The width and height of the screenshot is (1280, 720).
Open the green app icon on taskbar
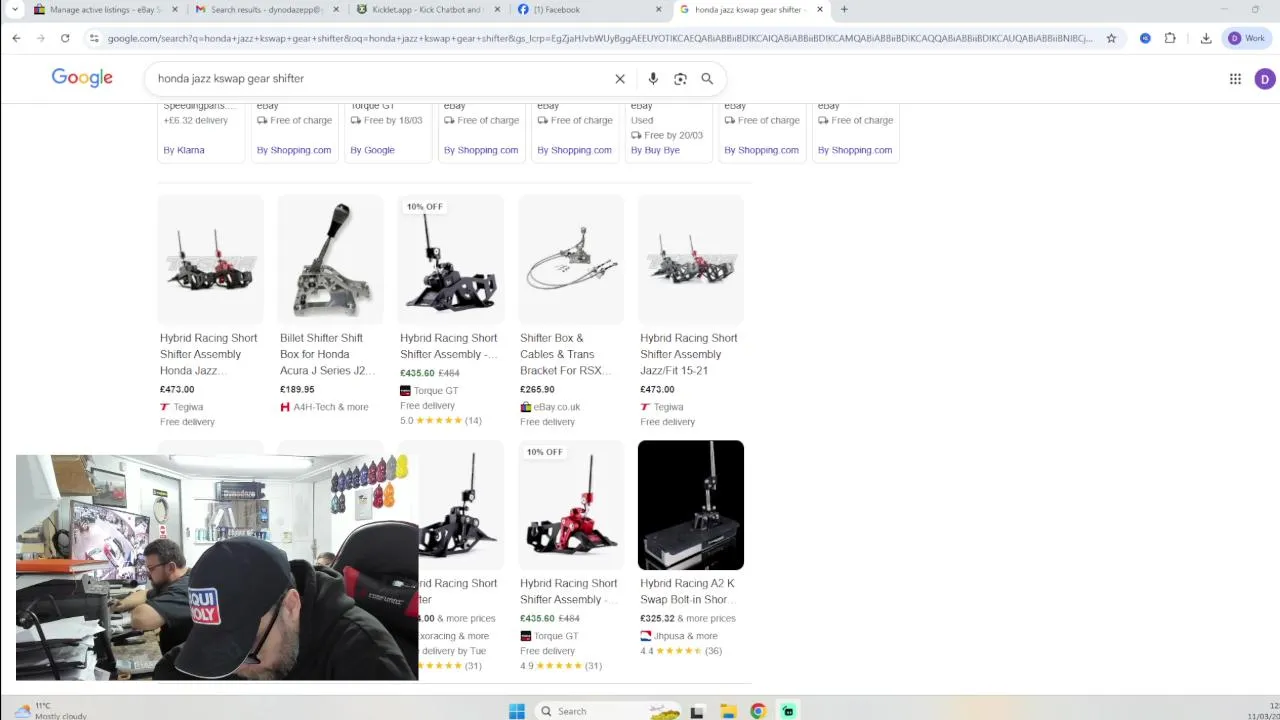coord(788,711)
